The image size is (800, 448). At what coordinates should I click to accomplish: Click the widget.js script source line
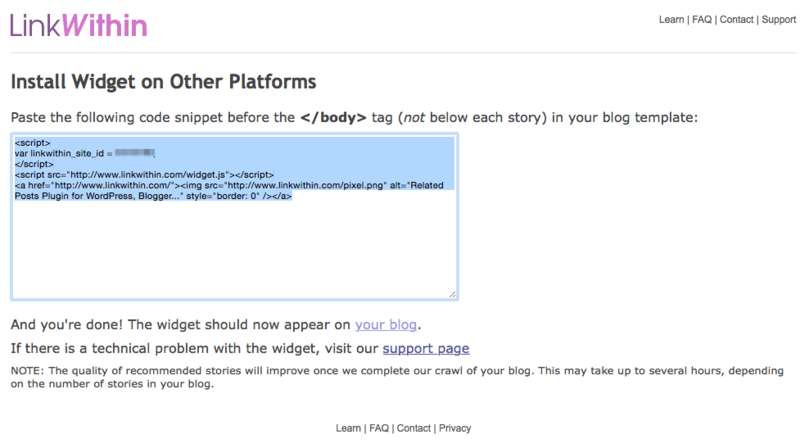click(144, 175)
